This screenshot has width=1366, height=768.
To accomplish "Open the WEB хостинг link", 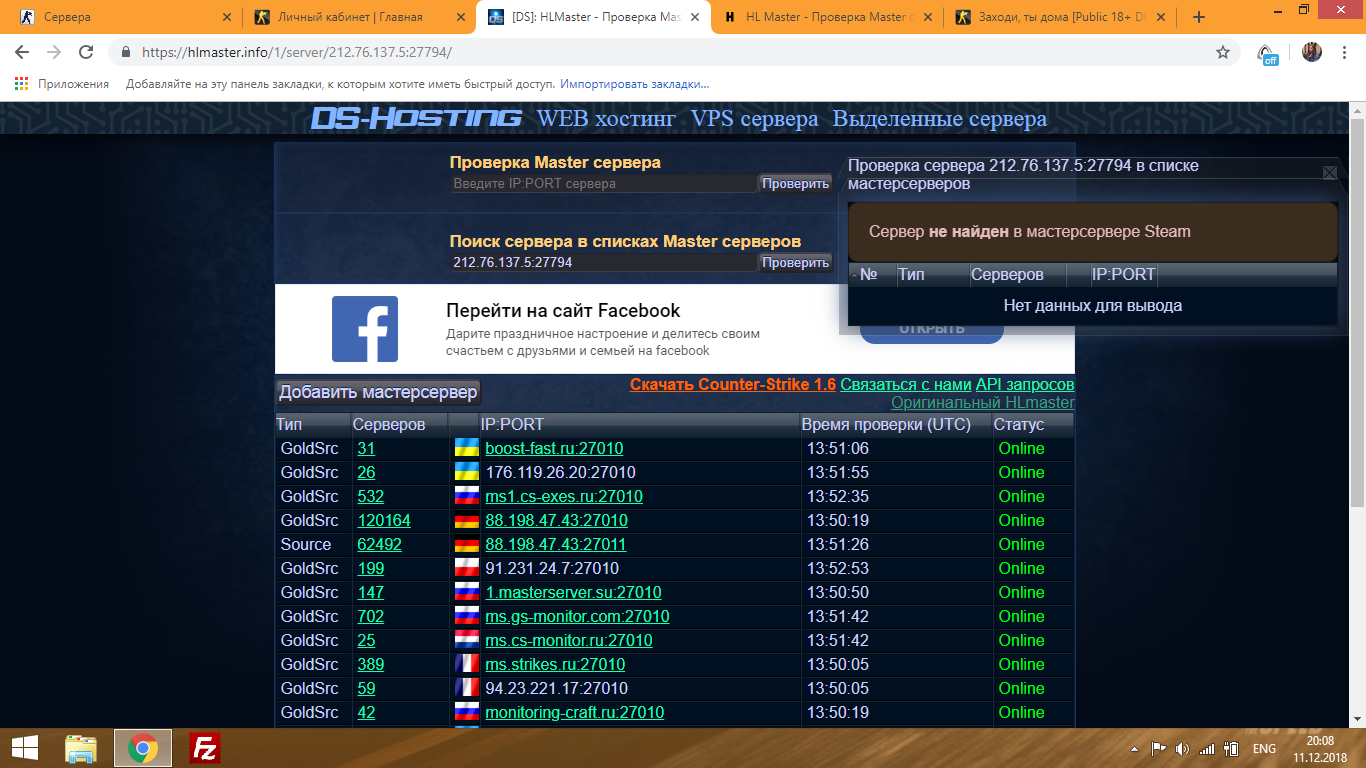I will (x=606, y=119).
